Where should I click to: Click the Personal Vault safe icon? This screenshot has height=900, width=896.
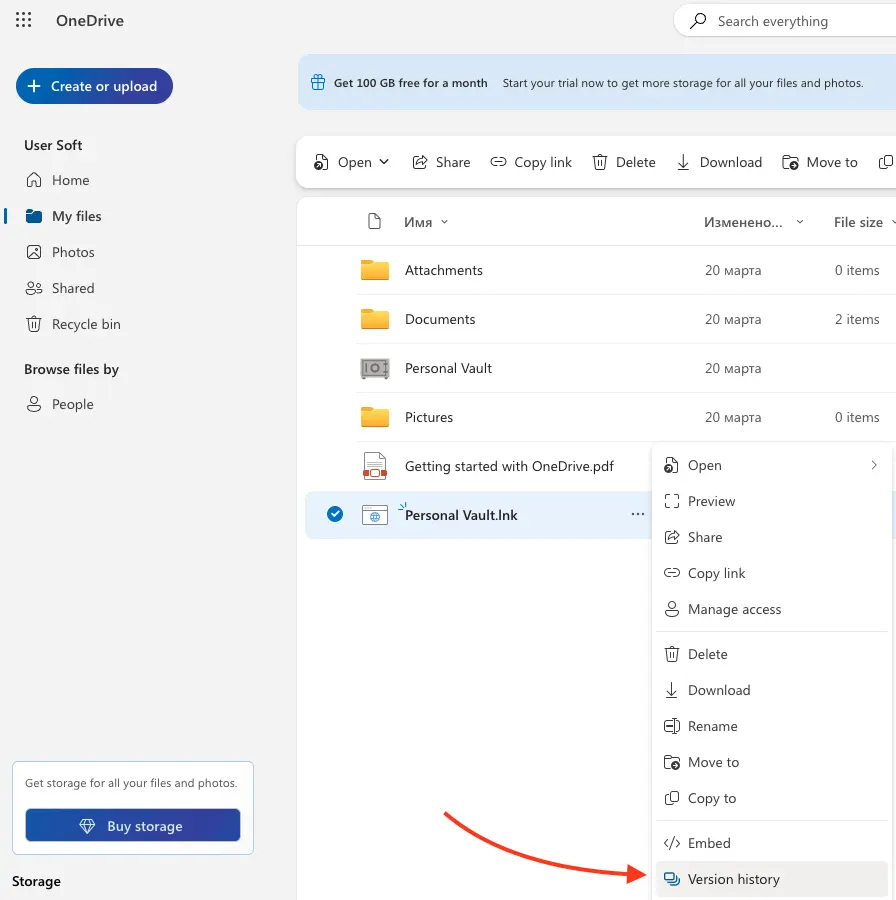pos(375,368)
